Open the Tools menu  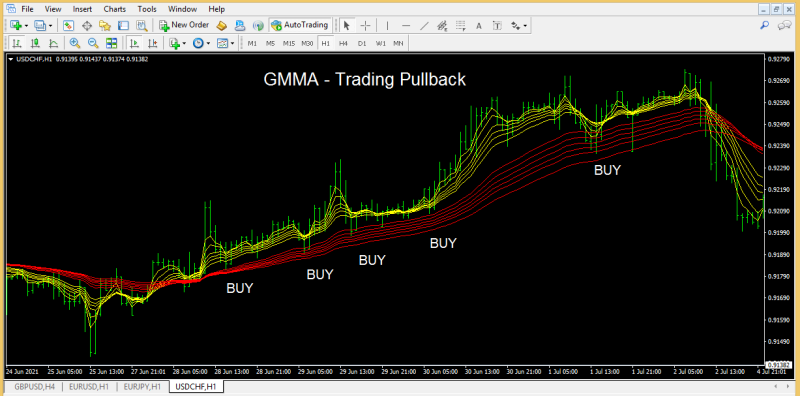coord(147,9)
